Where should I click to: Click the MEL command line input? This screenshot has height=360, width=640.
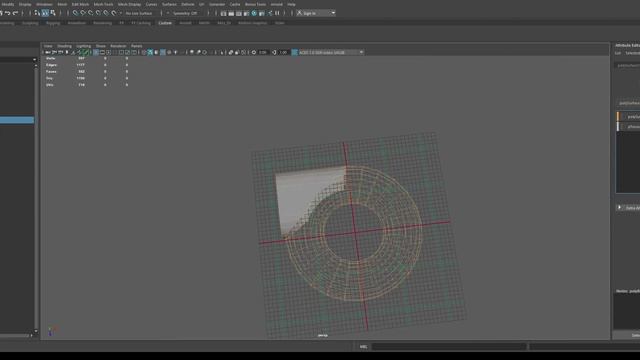point(449,347)
